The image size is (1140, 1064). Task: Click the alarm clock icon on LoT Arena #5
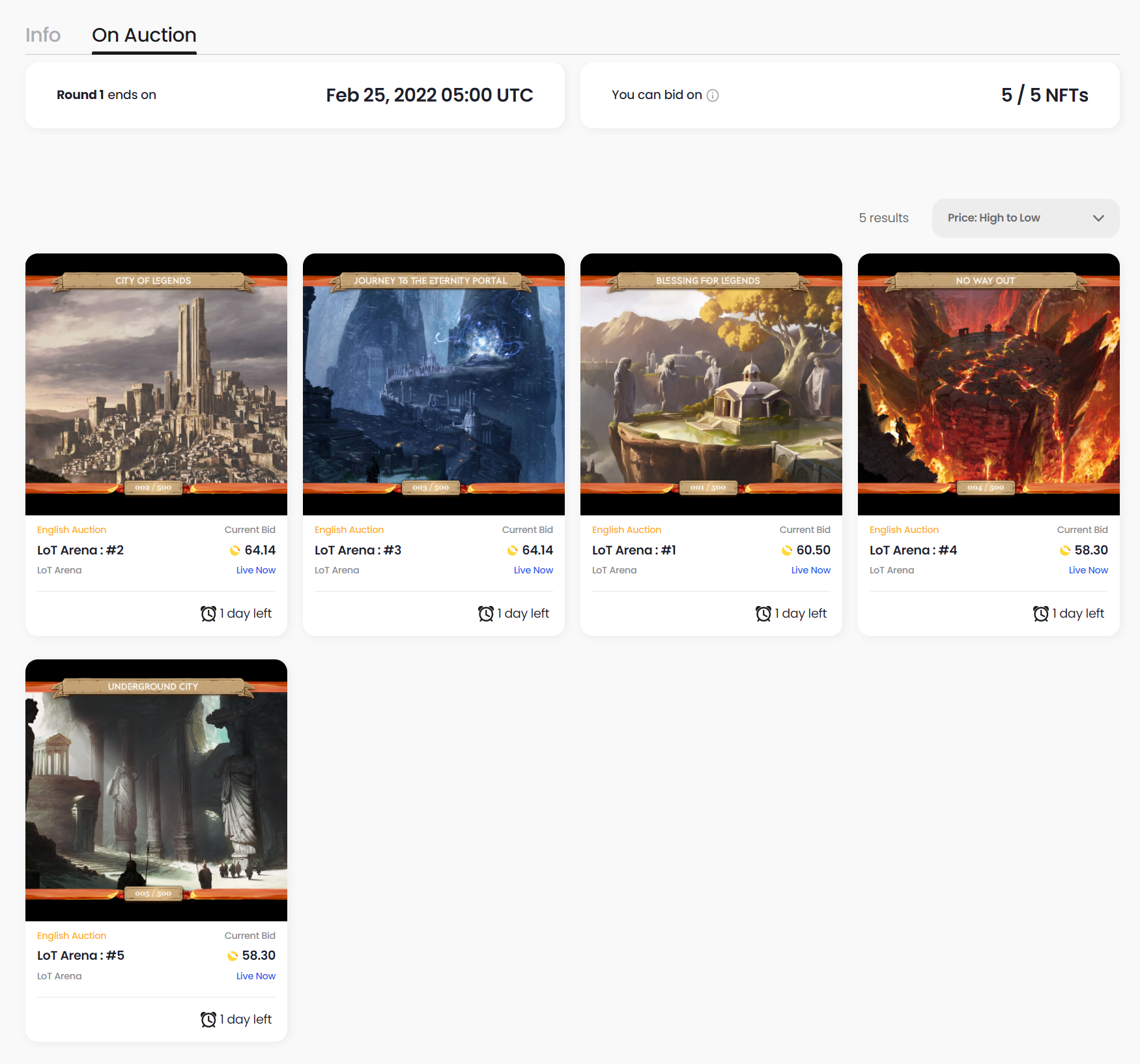click(x=208, y=1020)
